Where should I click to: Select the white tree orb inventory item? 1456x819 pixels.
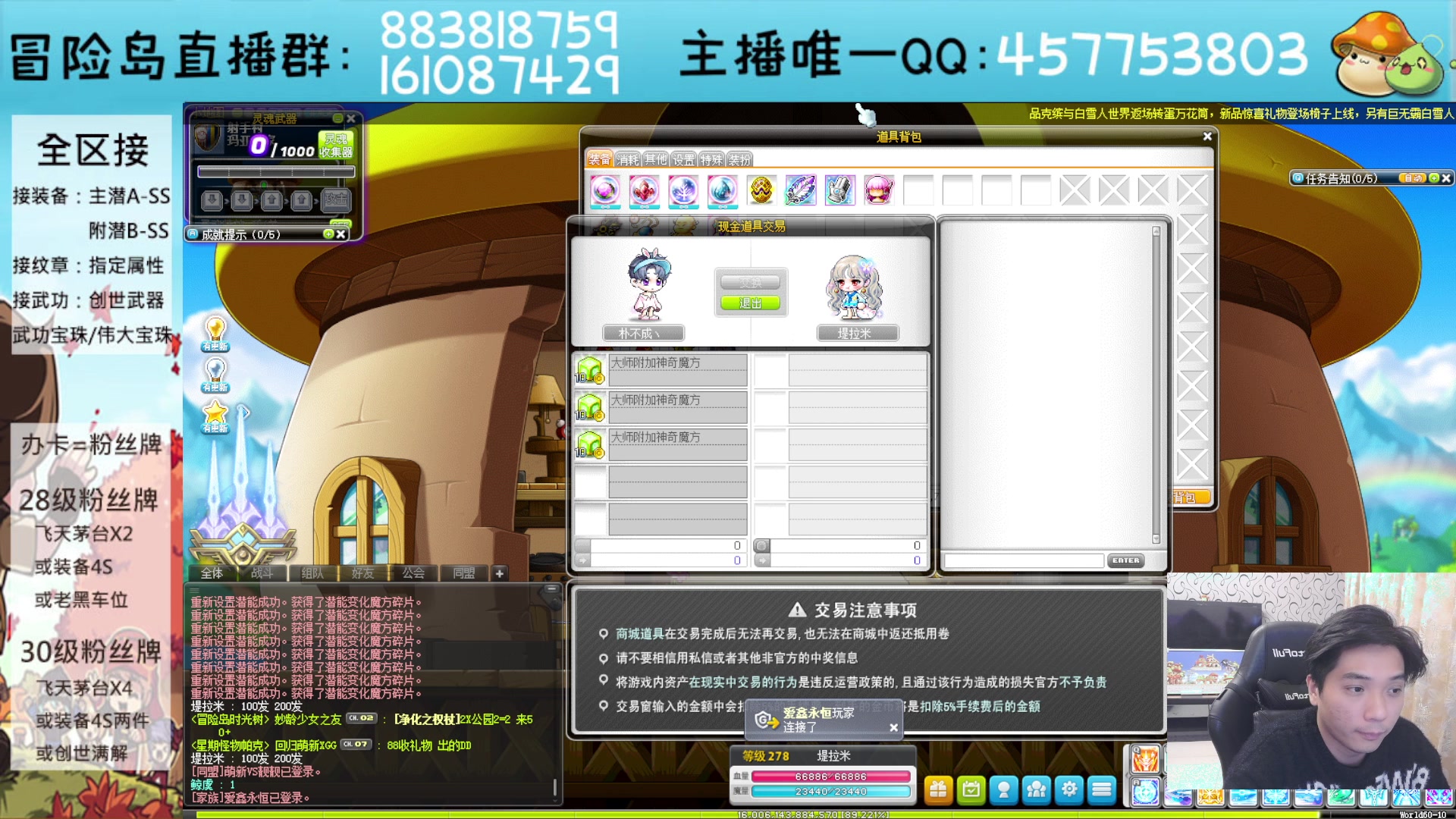(x=683, y=190)
